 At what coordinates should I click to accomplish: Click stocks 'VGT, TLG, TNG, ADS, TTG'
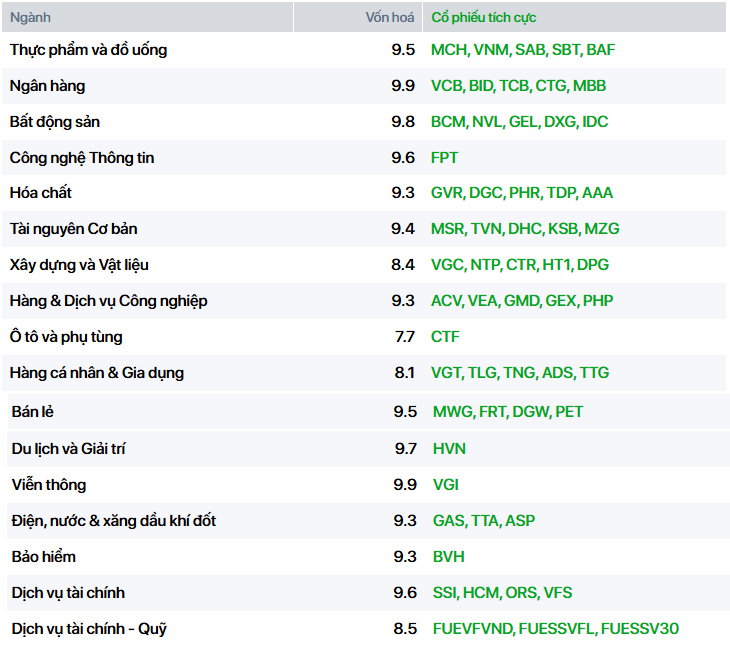pyautogui.click(x=520, y=372)
